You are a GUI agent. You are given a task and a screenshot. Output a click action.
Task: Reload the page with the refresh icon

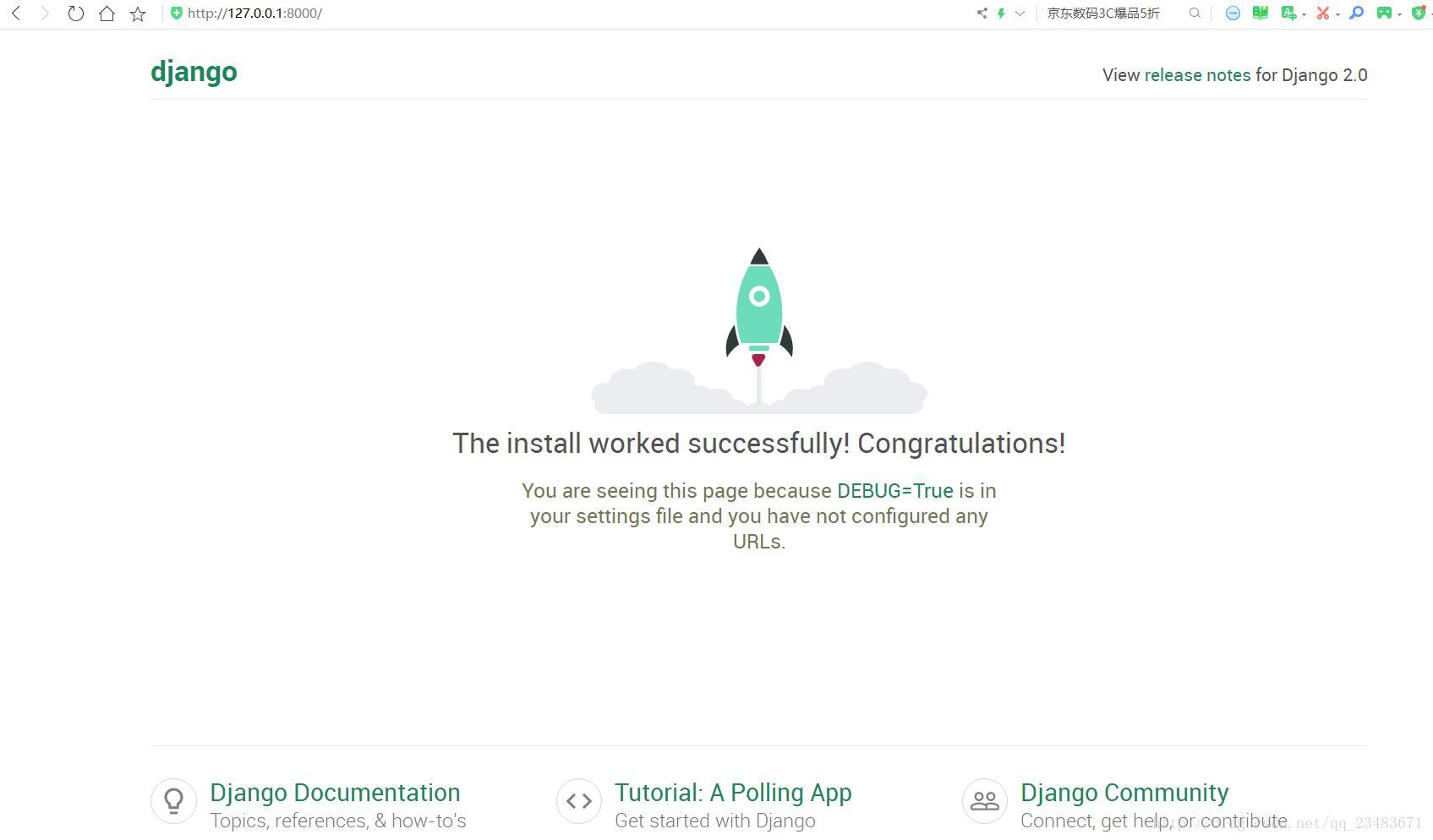pyautogui.click(x=76, y=13)
